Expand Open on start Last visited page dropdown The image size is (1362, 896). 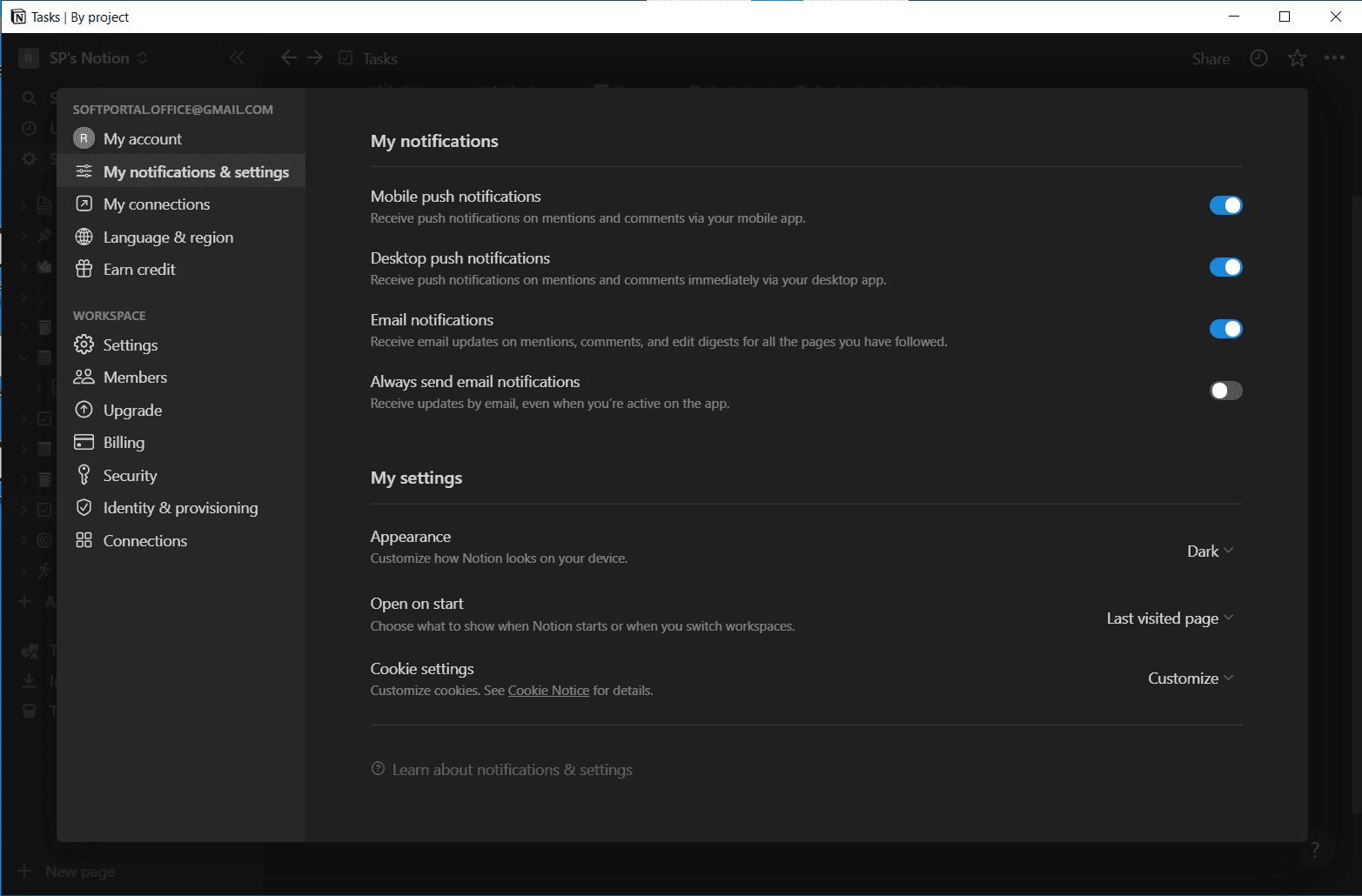(1170, 619)
